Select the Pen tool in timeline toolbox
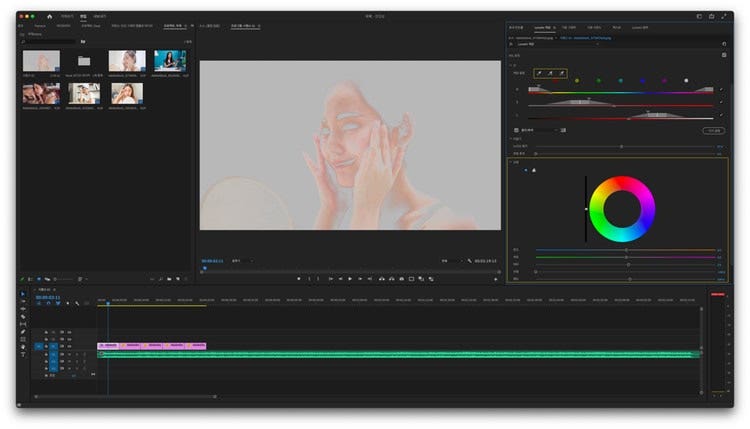The image size is (750, 429). pos(22,332)
